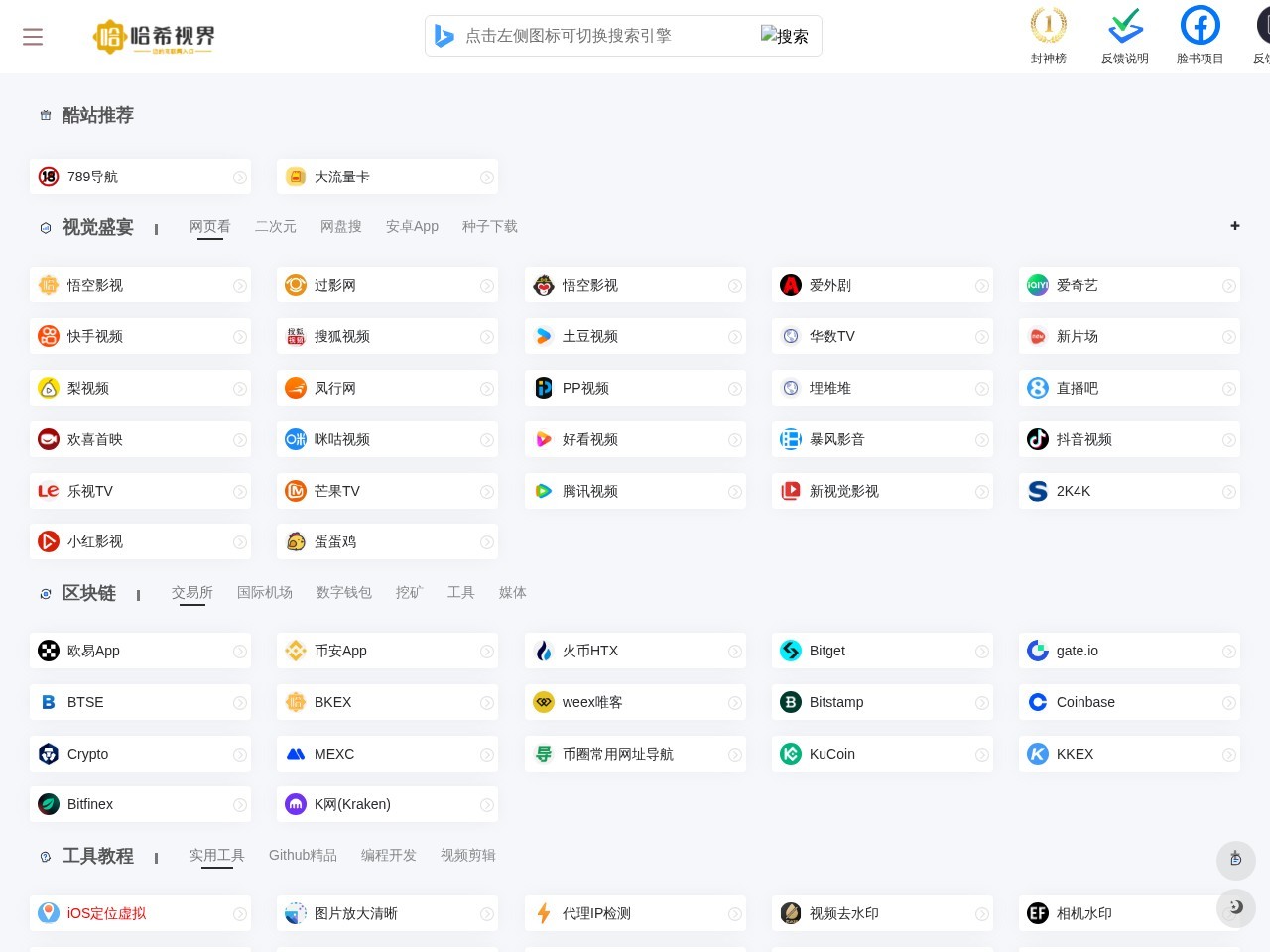
Task: Expand the arrow on the 789导航 card
Action: click(x=240, y=177)
